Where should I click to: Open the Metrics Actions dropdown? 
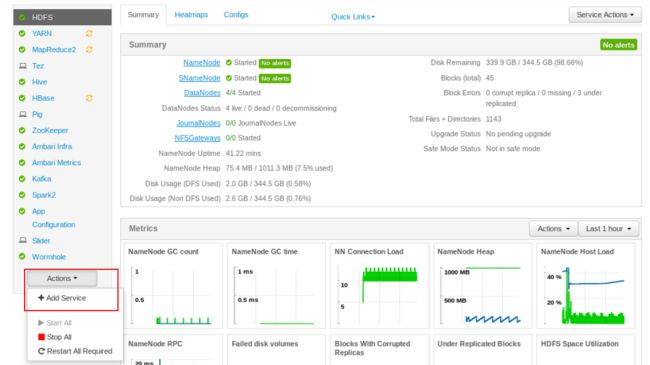(x=553, y=229)
